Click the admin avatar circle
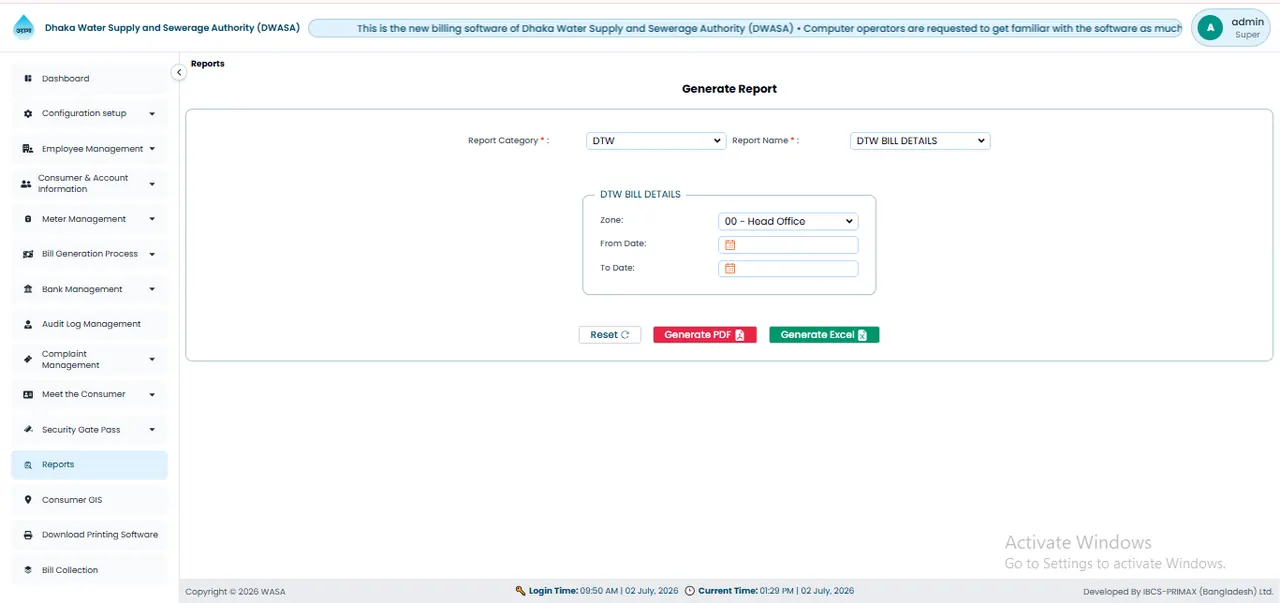 [1211, 28]
